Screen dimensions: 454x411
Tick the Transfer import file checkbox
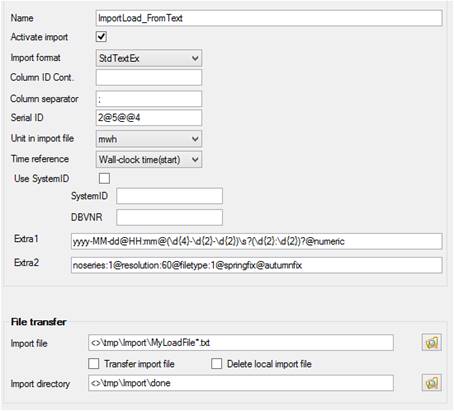point(94,363)
